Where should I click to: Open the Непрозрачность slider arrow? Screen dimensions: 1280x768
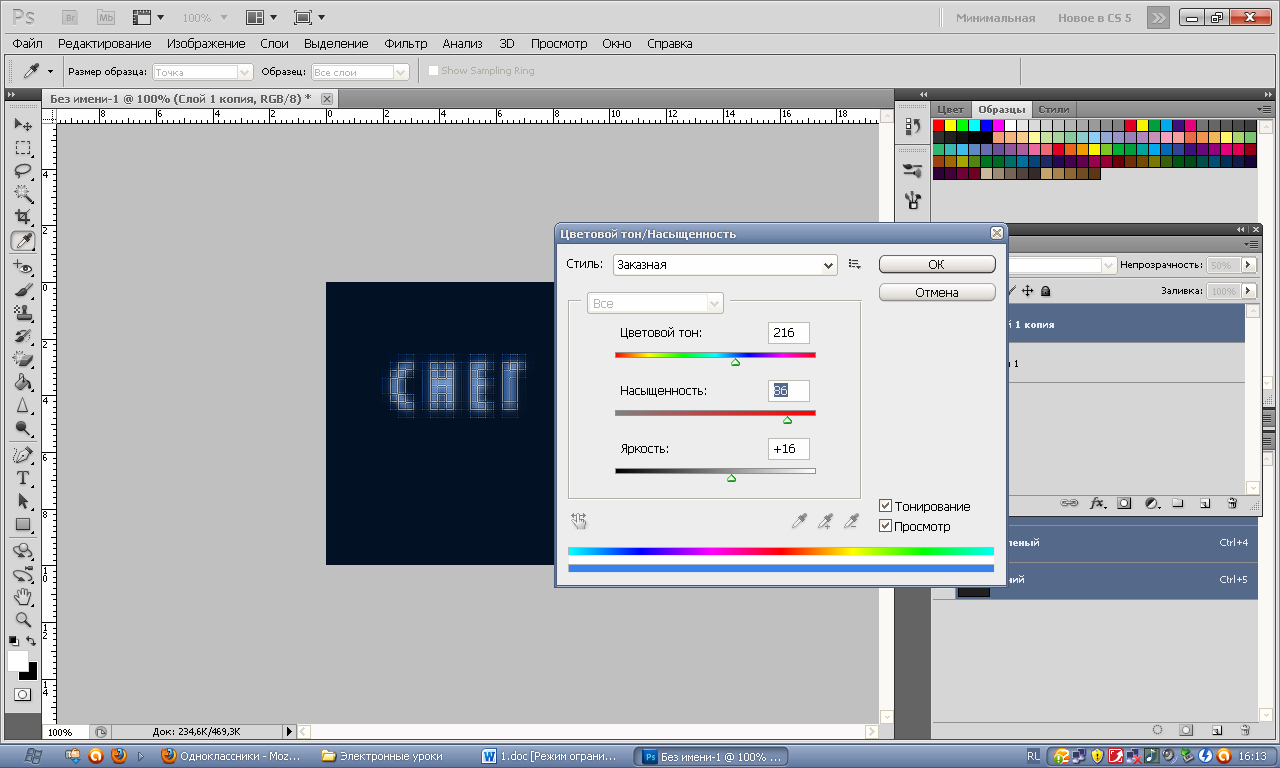(x=1248, y=265)
